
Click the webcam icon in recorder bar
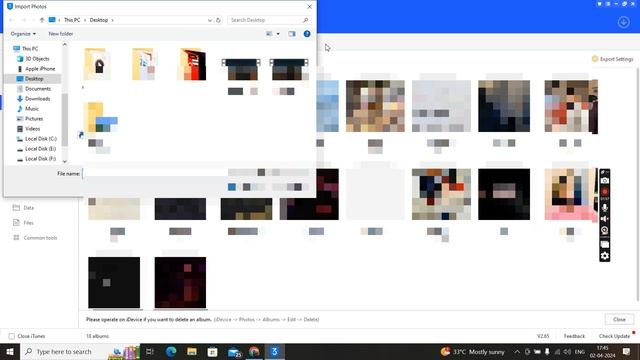click(x=604, y=230)
